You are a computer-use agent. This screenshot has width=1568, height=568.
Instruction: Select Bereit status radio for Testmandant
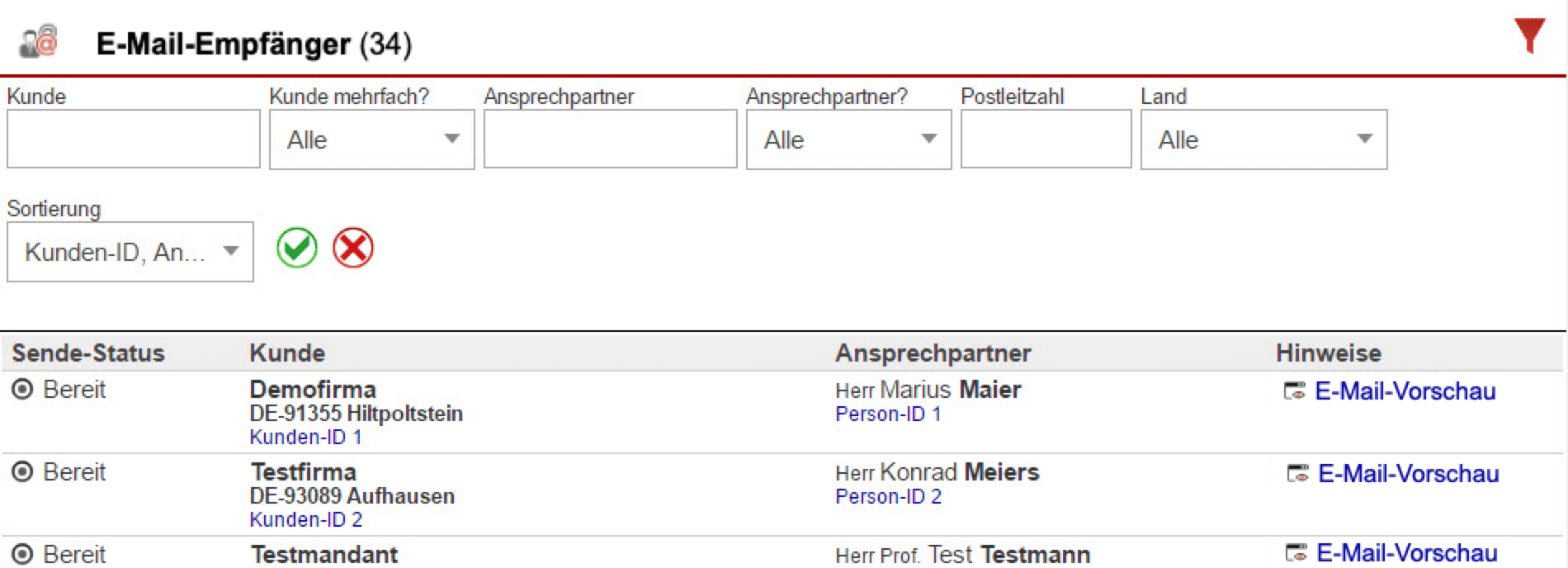click(22, 554)
